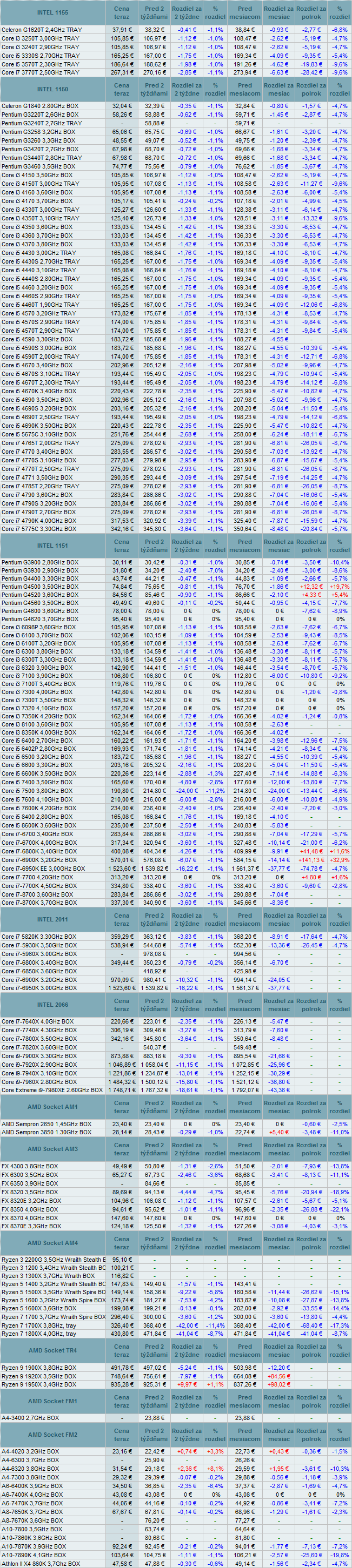Screen dimensions: 352x1568
Task: Select the Core i7 3770T 2,50GHz TRAY row
Action: click(176, 72)
